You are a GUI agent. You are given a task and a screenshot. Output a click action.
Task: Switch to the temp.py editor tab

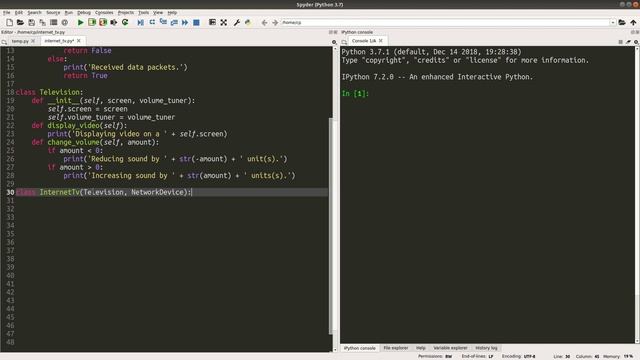(x=20, y=41)
